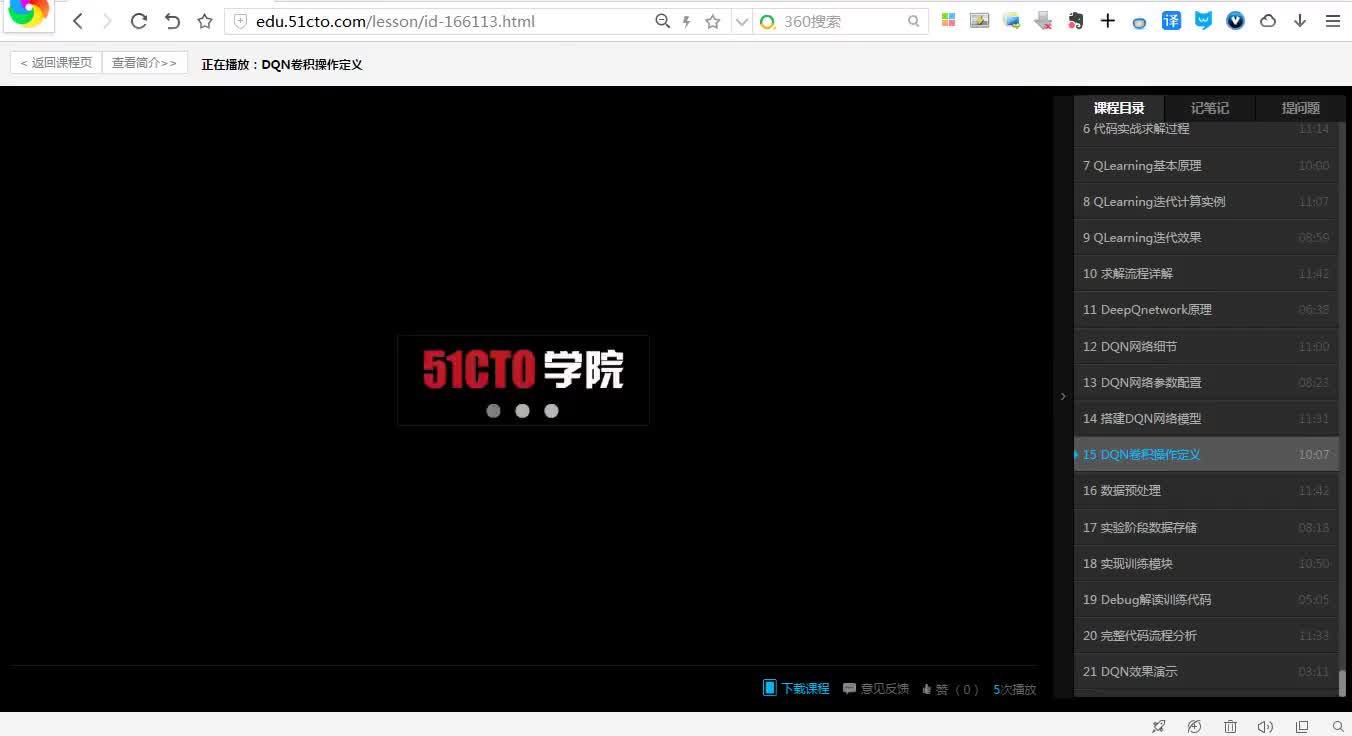Open lesson 13 DQN网络参数配置
This screenshot has height=736, width=1352.
click(x=1206, y=382)
